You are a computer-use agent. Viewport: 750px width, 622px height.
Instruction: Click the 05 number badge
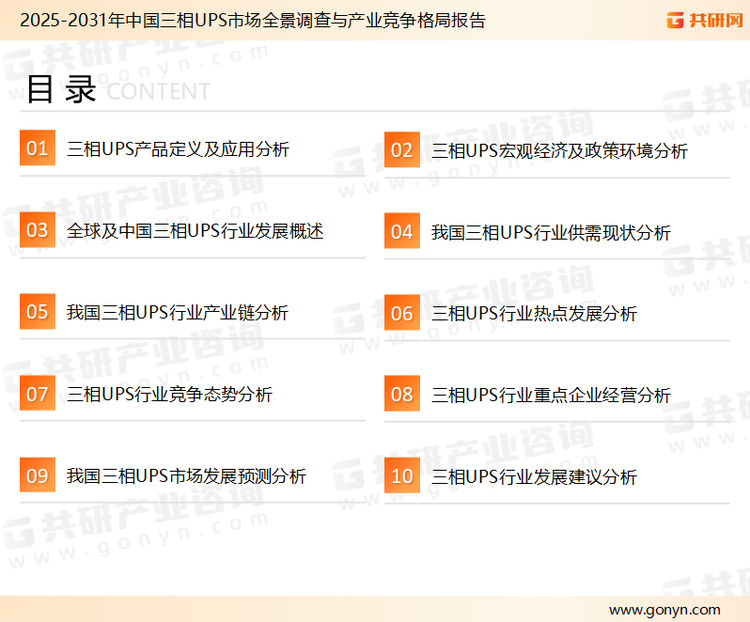pyautogui.click(x=37, y=312)
